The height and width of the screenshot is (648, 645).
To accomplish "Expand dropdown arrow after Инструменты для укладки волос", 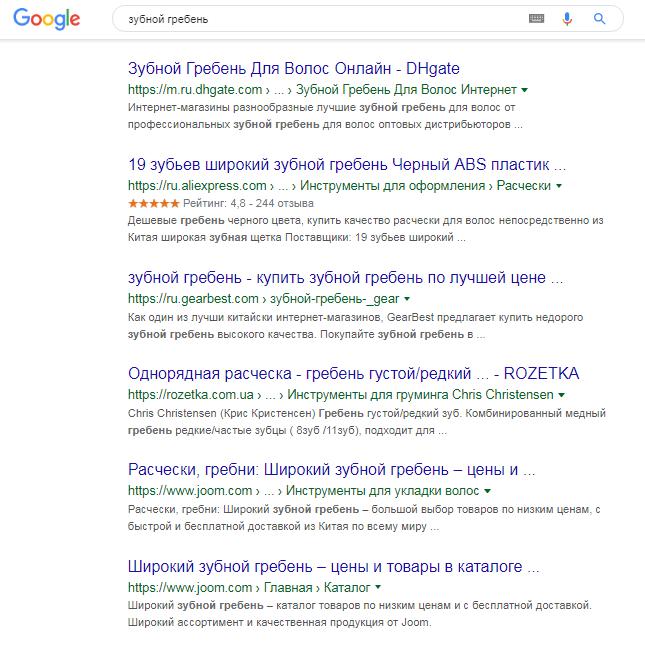I will pos(487,491).
